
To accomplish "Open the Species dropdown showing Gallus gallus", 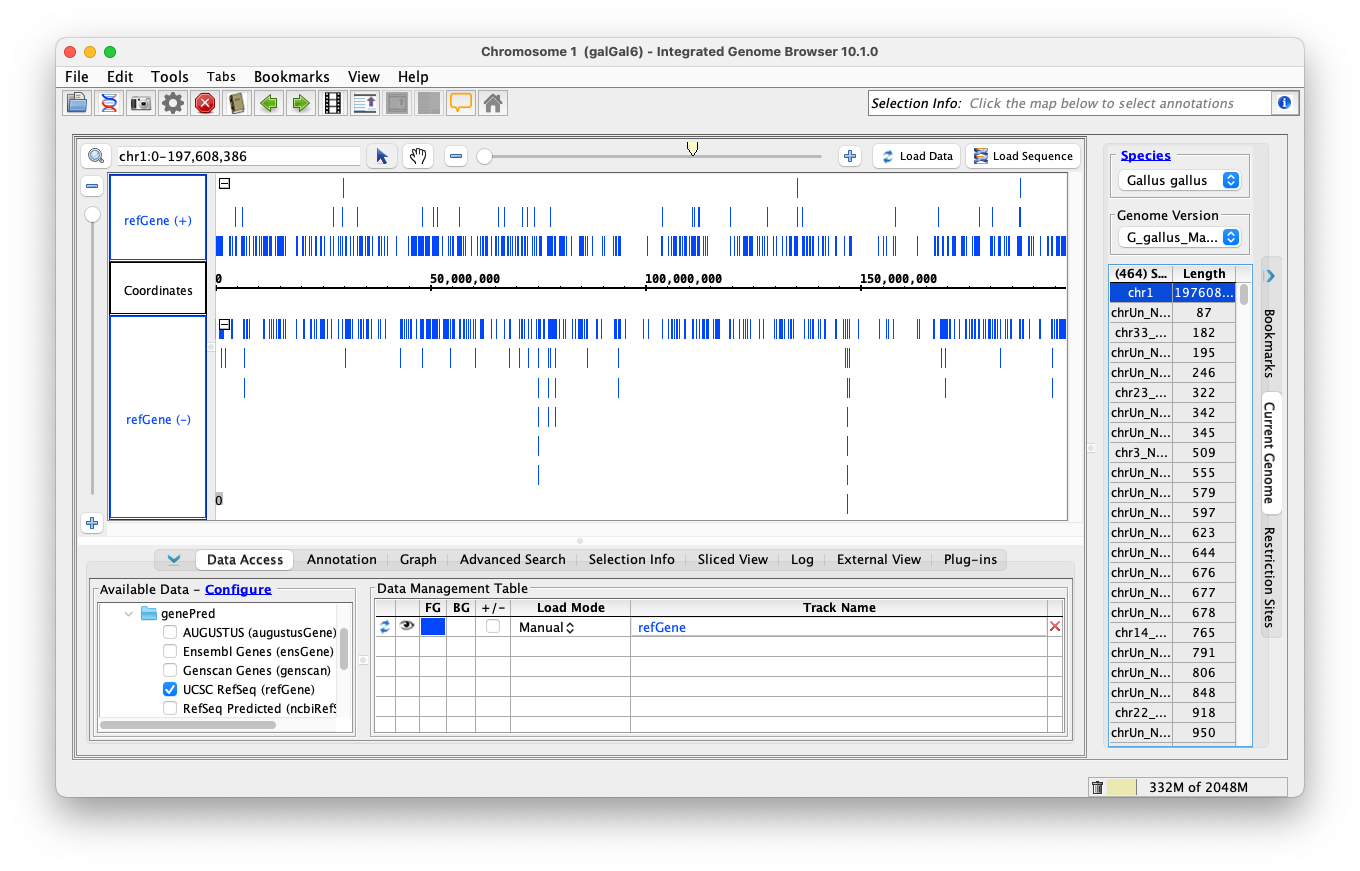I will click(x=1181, y=181).
